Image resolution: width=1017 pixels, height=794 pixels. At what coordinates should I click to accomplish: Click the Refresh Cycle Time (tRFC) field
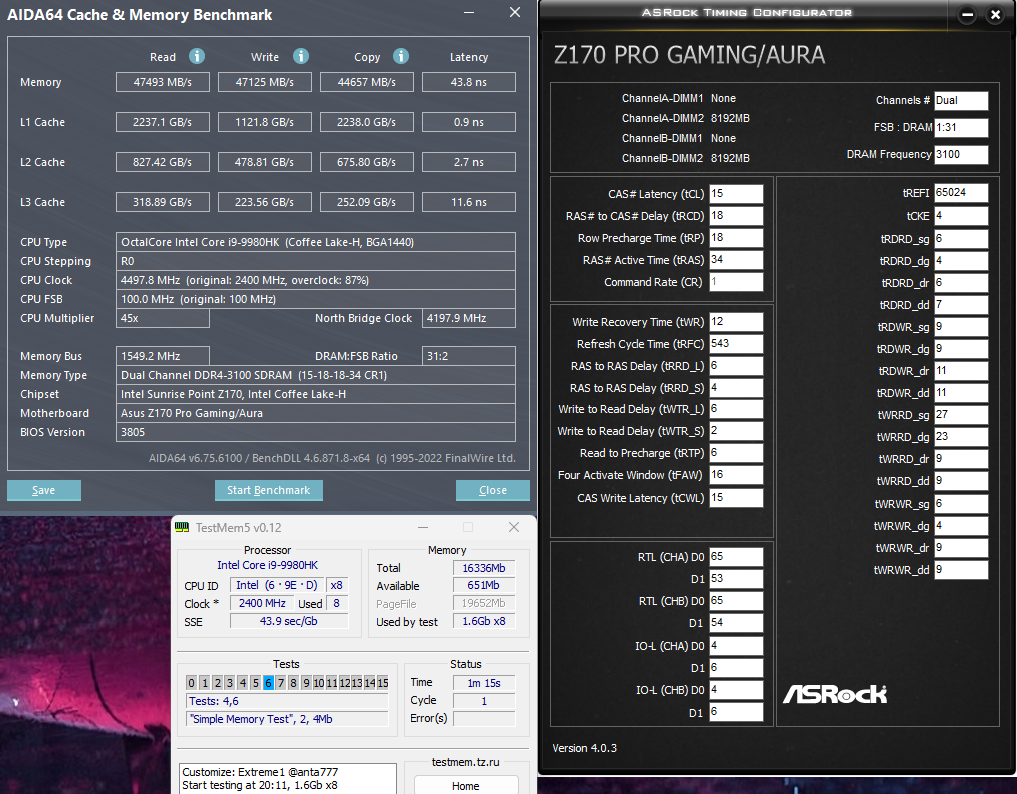coord(736,344)
